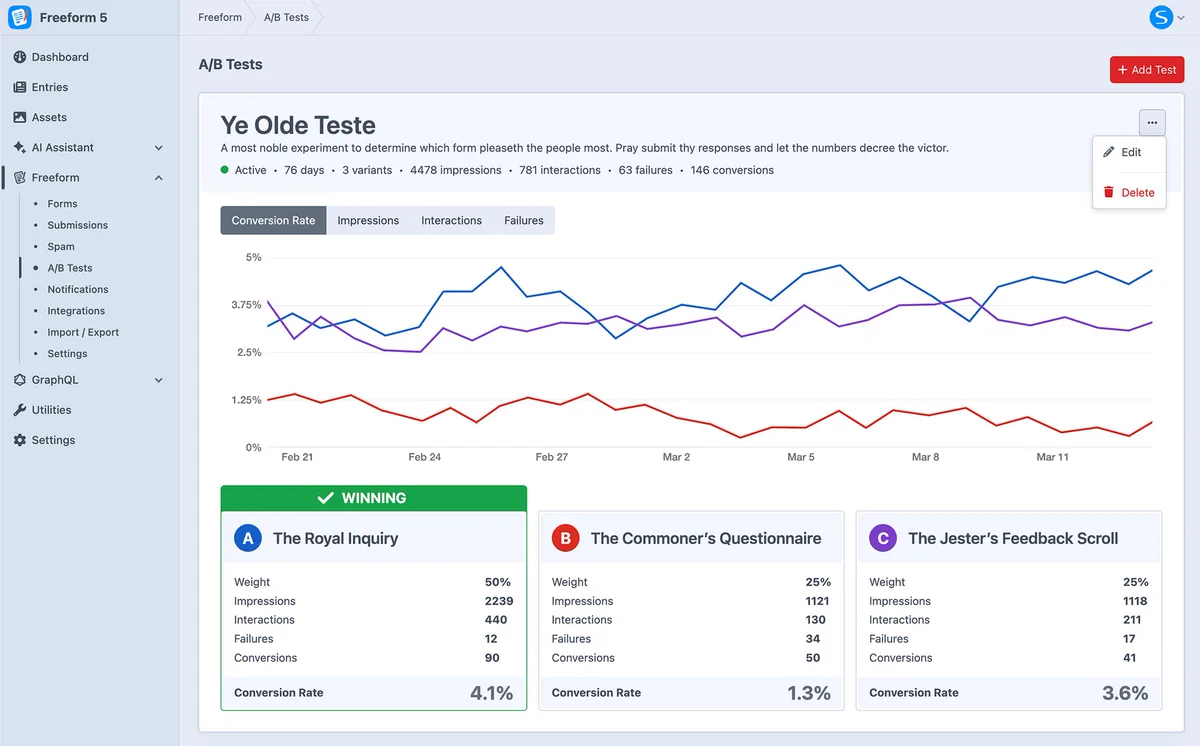Open Integrations in the sidebar
1200x746 pixels.
(x=76, y=311)
